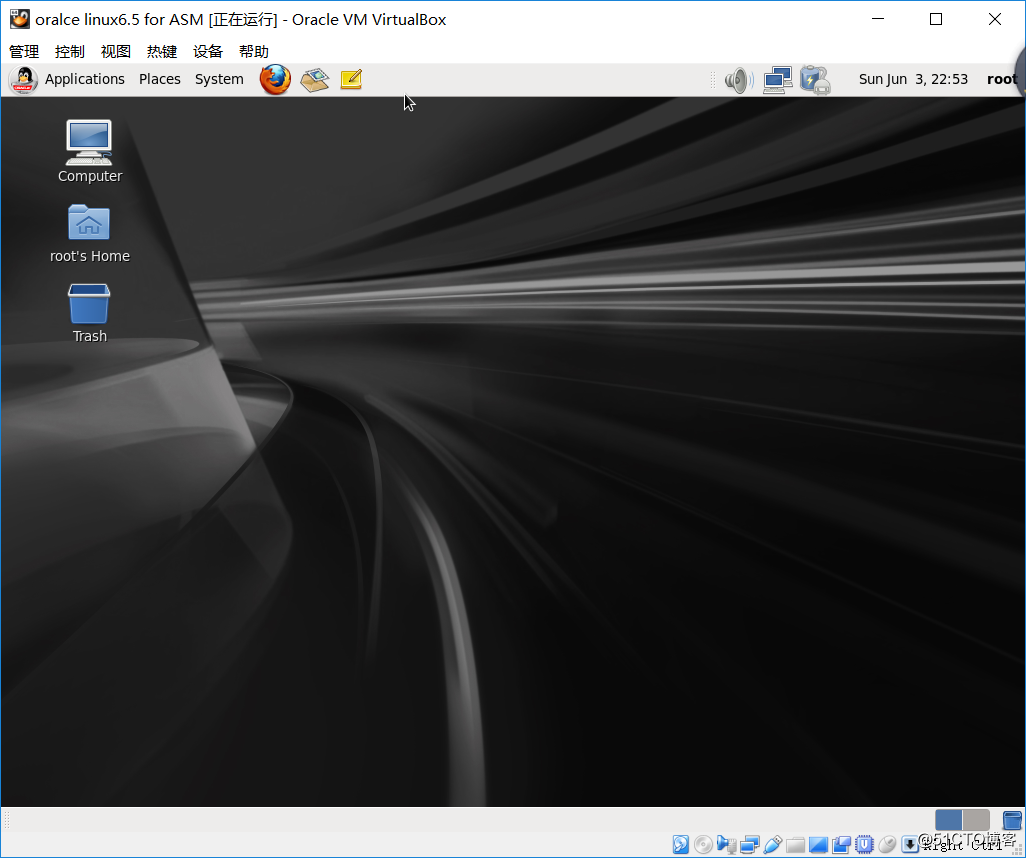1026x858 pixels.
Task: Open the network connections applet
Action: tap(778, 80)
